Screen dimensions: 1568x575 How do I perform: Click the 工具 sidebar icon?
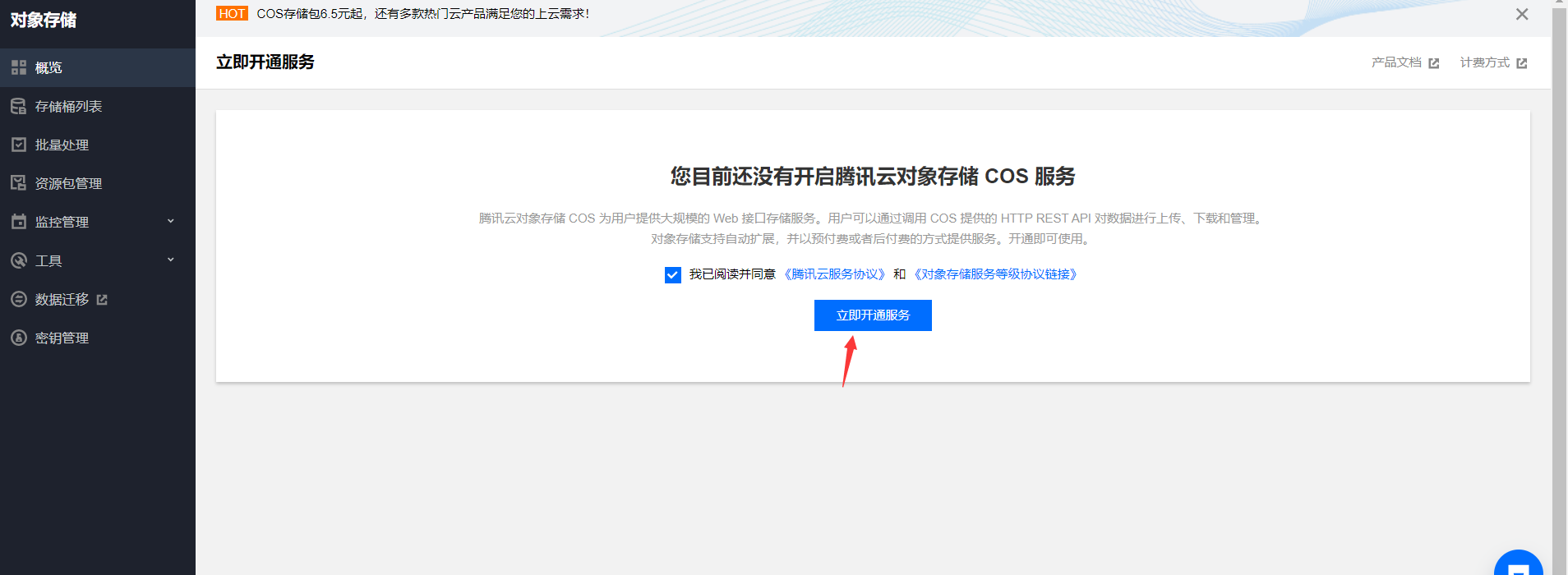pos(19,260)
